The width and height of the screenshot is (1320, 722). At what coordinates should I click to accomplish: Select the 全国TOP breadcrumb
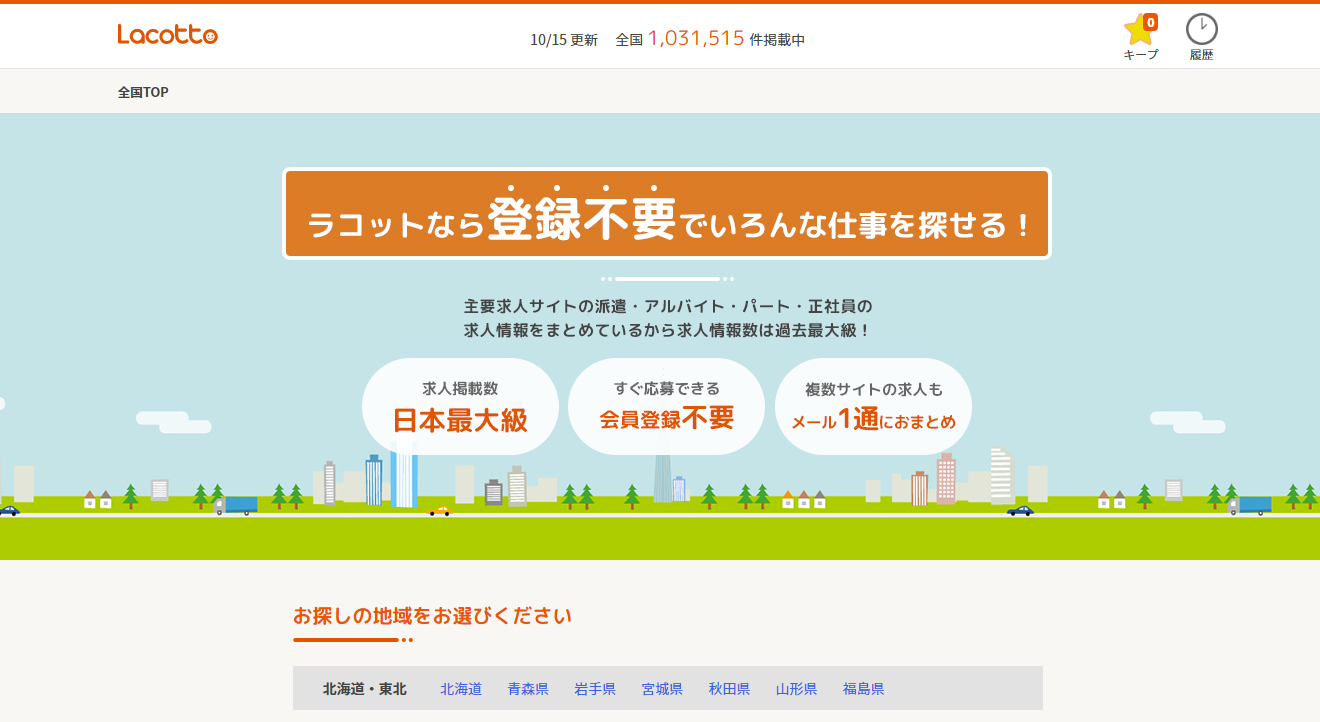tap(143, 92)
